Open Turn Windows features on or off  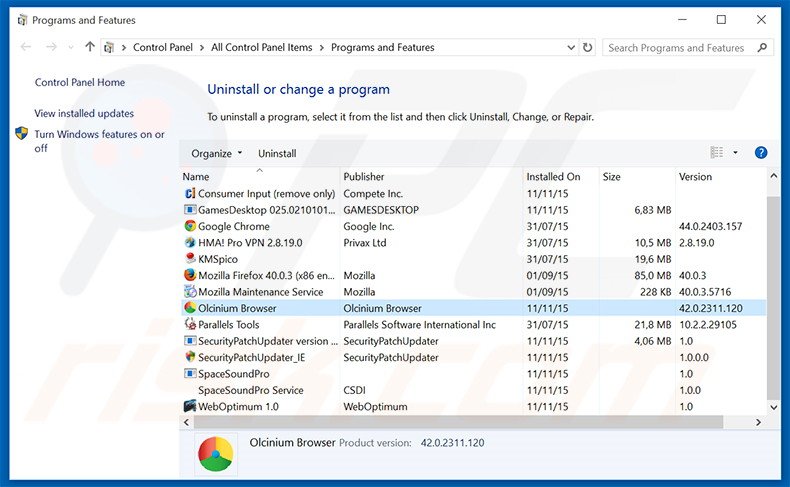click(x=99, y=141)
